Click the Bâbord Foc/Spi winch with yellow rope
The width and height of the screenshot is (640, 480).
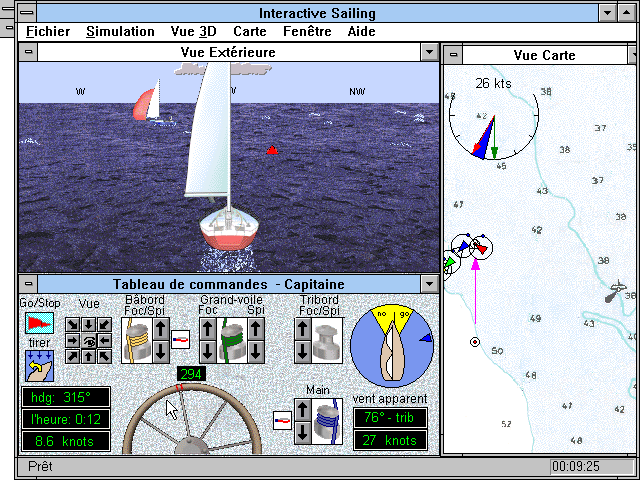point(137,341)
